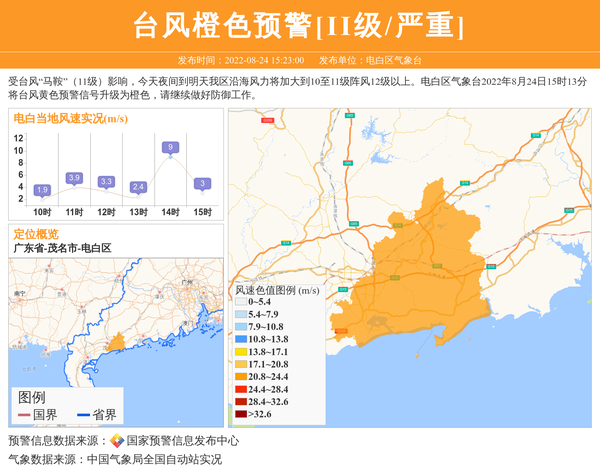Click the 13.8~17.1 yellow legend swatch
This screenshot has width=600, height=471.
[x=240, y=352]
